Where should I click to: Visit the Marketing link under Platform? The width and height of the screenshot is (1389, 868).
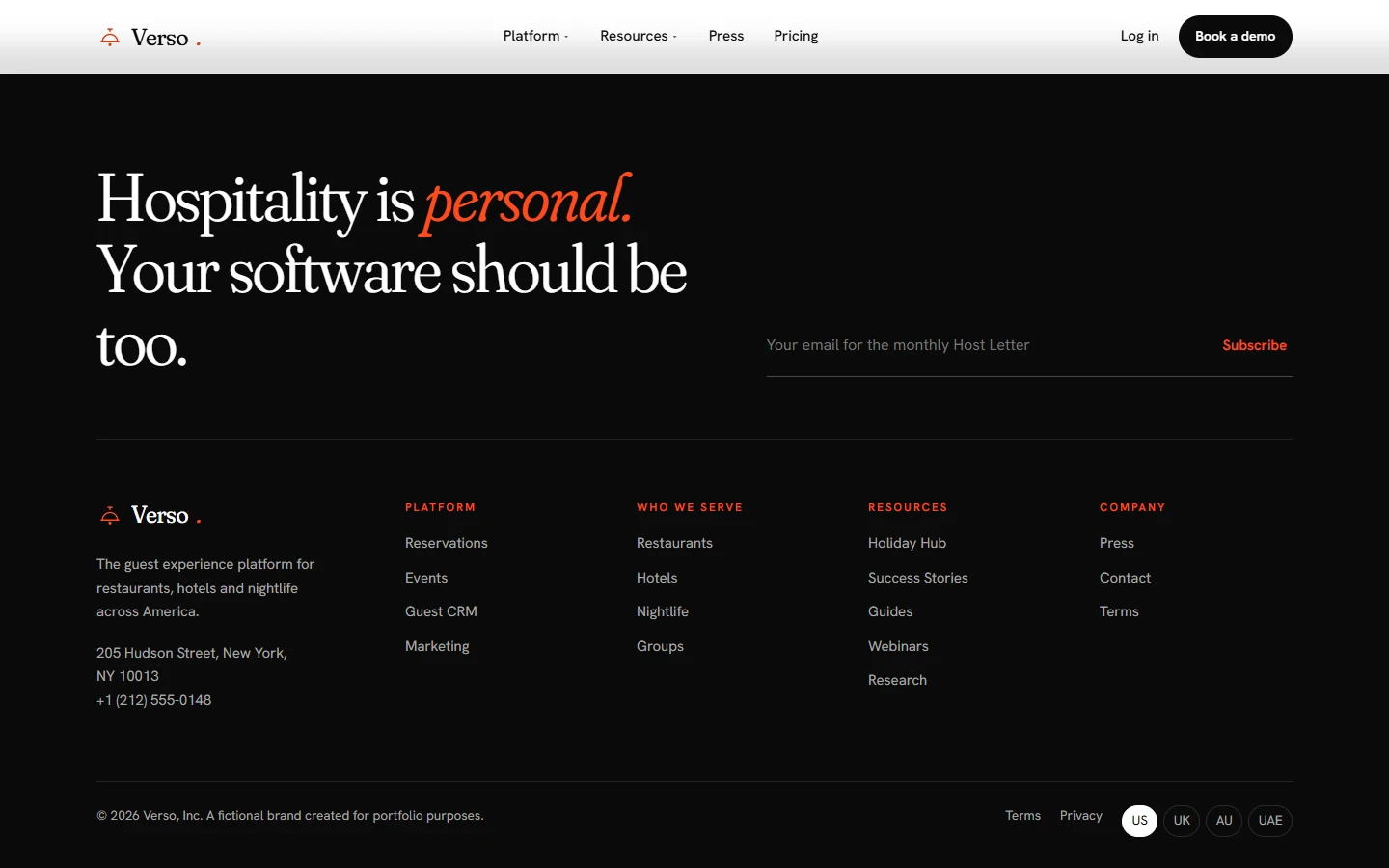437,646
